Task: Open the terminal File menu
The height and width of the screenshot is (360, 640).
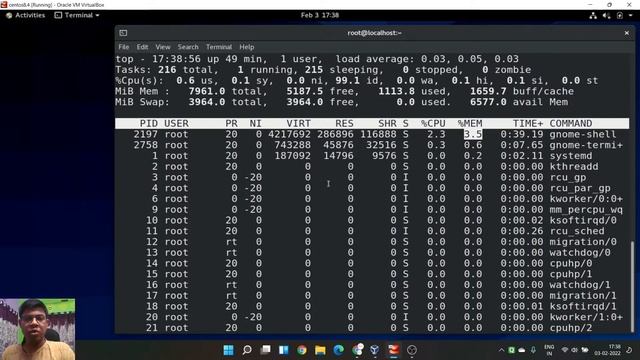Action: tap(124, 47)
